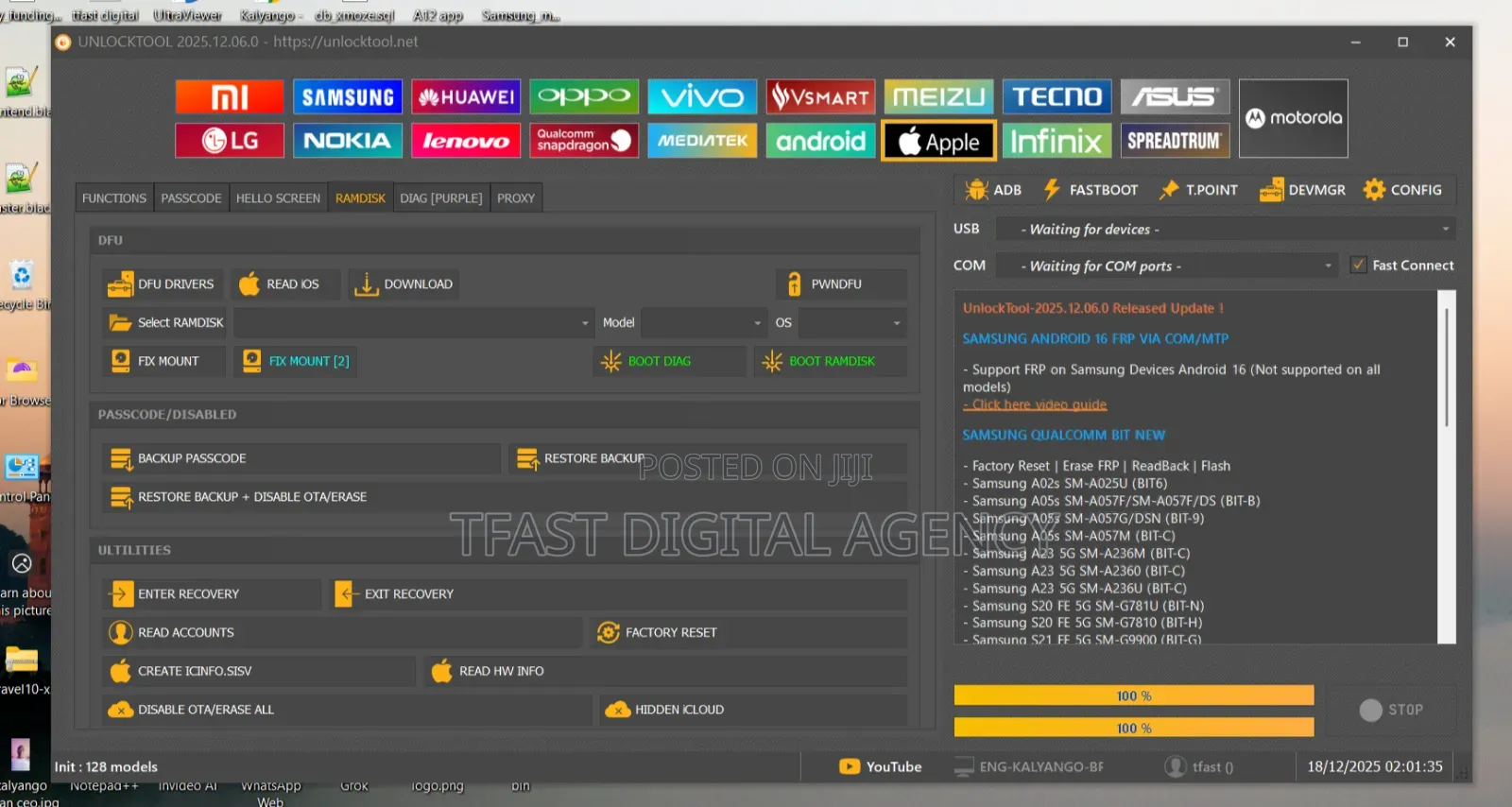Open the 'Click here video guide' link
Image resolution: width=1512 pixels, height=807 pixels.
click(x=1035, y=404)
